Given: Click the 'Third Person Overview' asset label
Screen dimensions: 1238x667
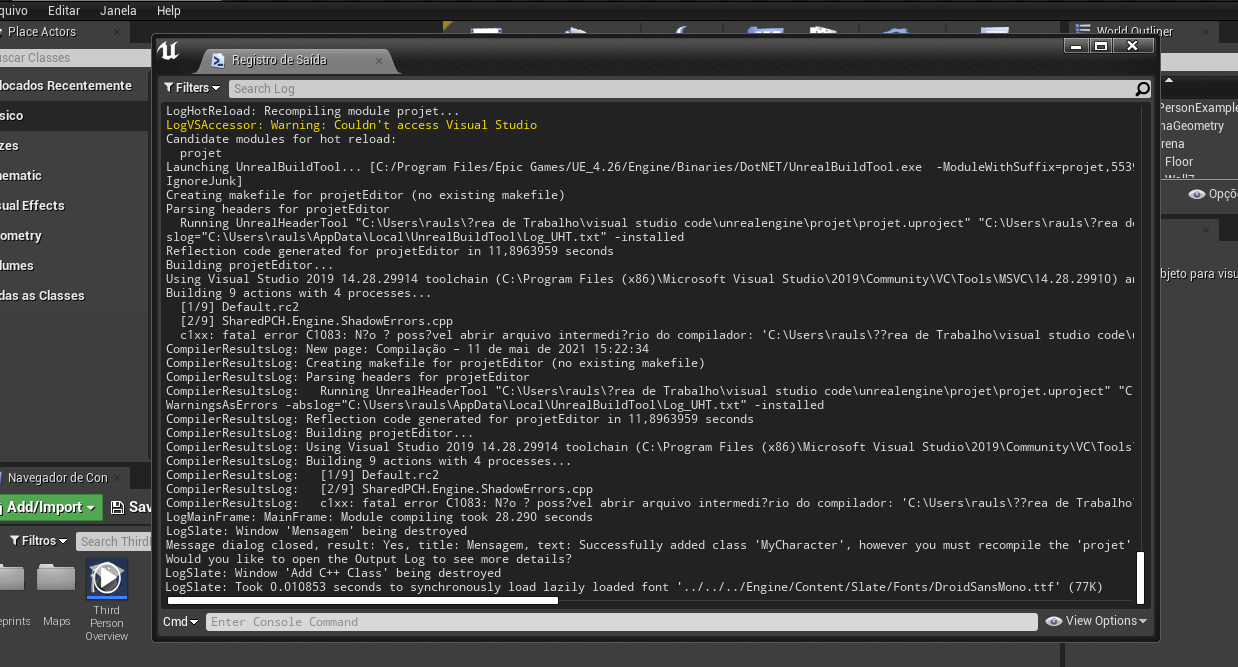Looking at the screenshot, I should pyautogui.click(x=106, y=623).
